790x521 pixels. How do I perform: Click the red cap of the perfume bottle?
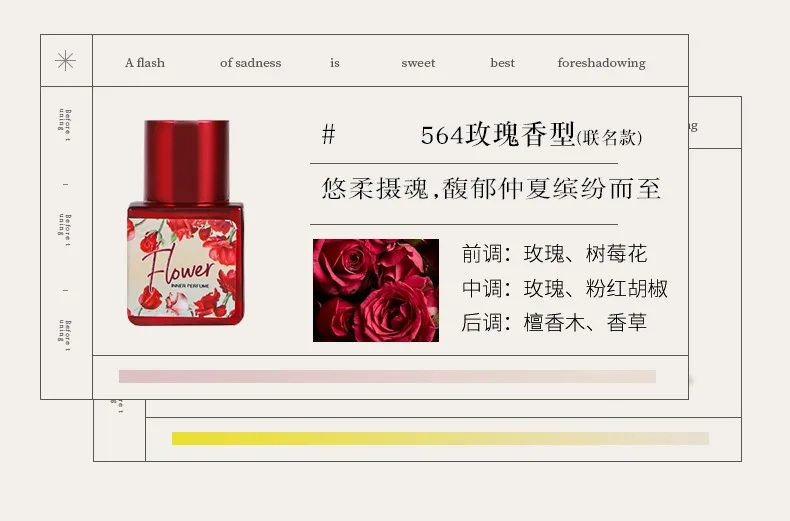click(186, 161)
